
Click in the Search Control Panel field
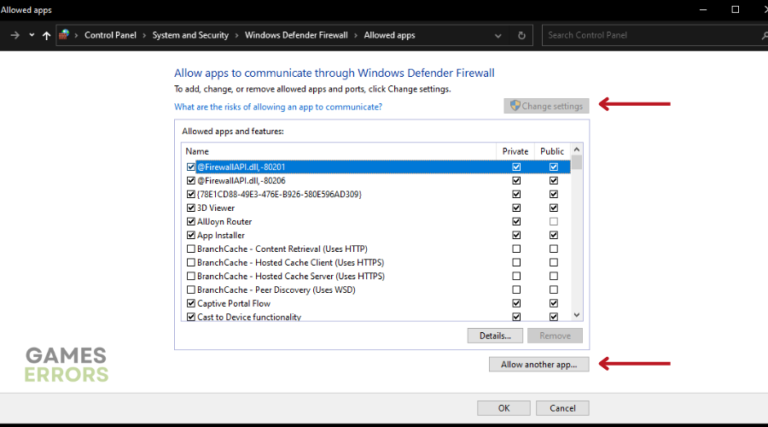point(645,35)
